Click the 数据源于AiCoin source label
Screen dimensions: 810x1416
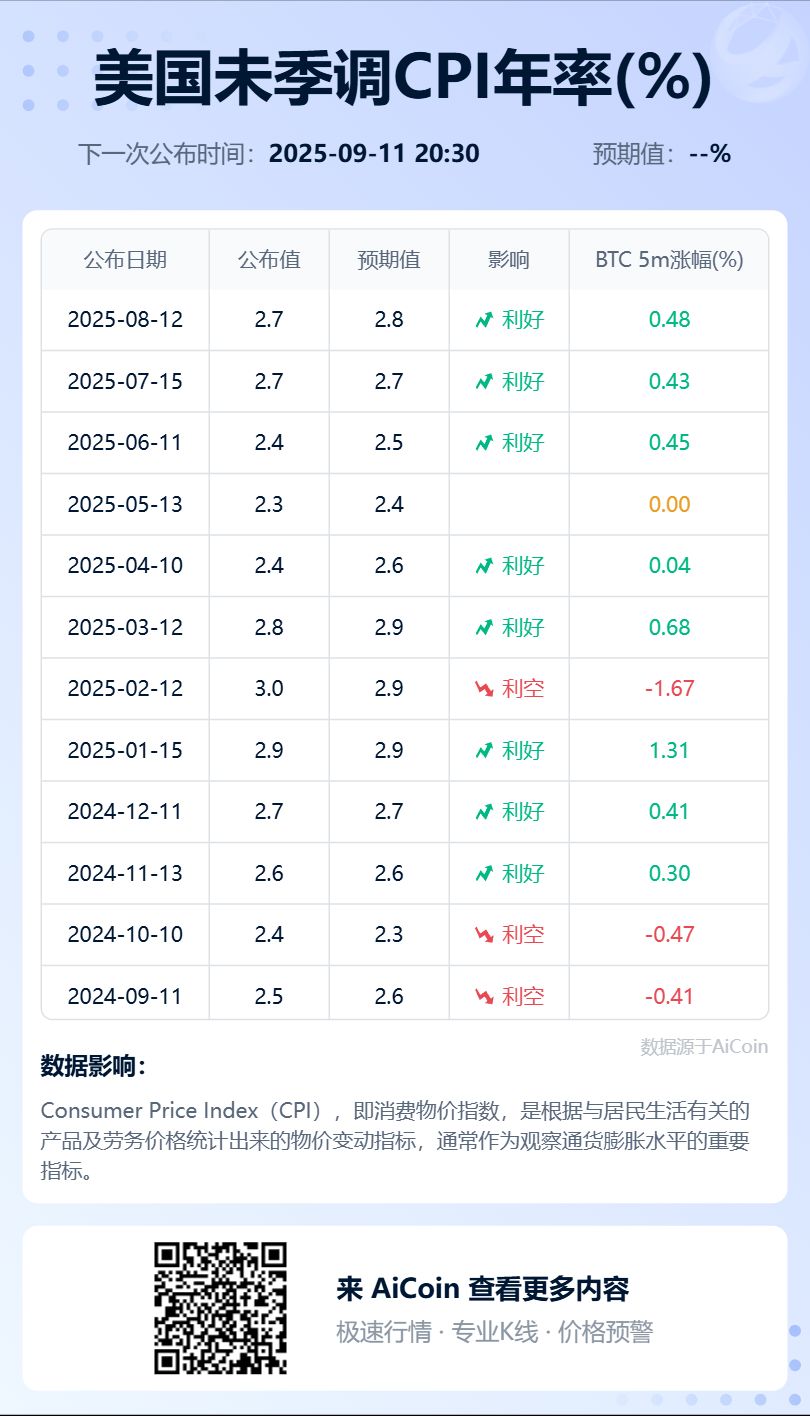[704, 1047]
